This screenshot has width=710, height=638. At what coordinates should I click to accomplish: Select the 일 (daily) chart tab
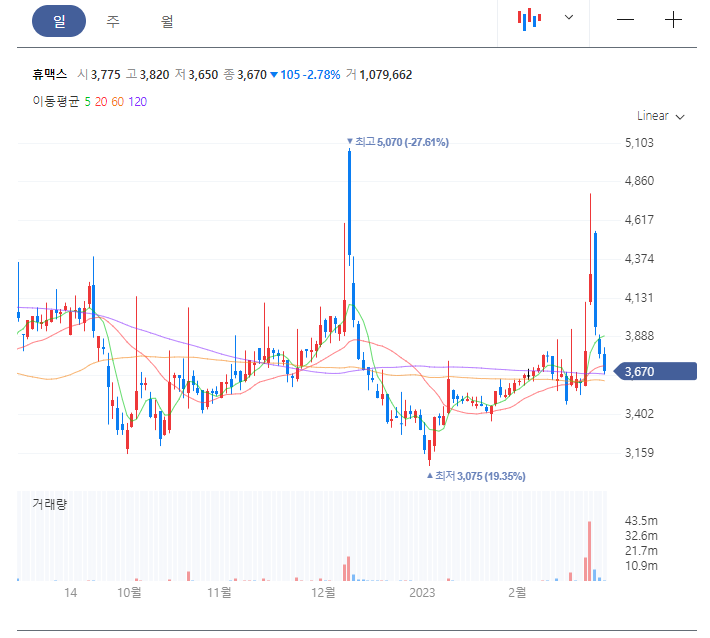59,21
